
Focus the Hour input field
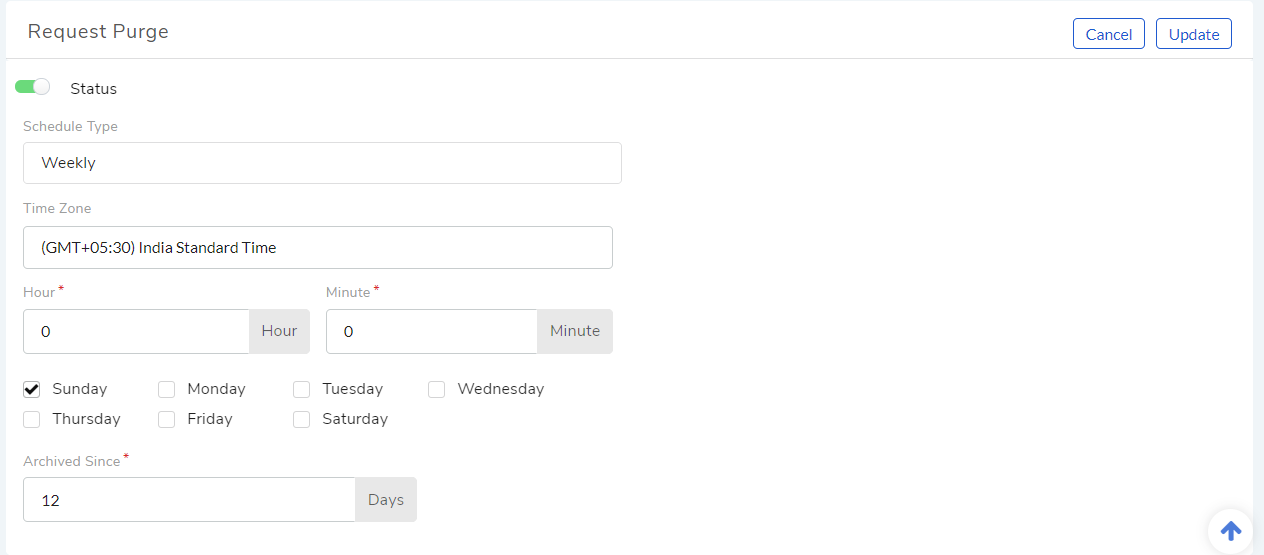tap(136, 331)
